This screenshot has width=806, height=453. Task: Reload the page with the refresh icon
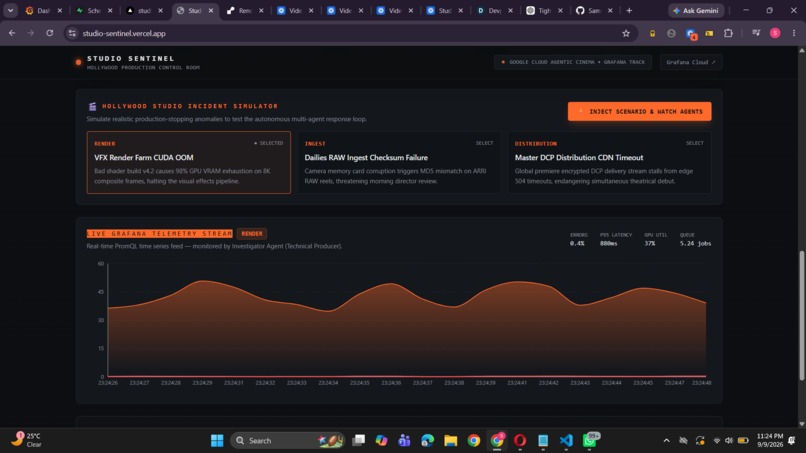coord(49,33)
